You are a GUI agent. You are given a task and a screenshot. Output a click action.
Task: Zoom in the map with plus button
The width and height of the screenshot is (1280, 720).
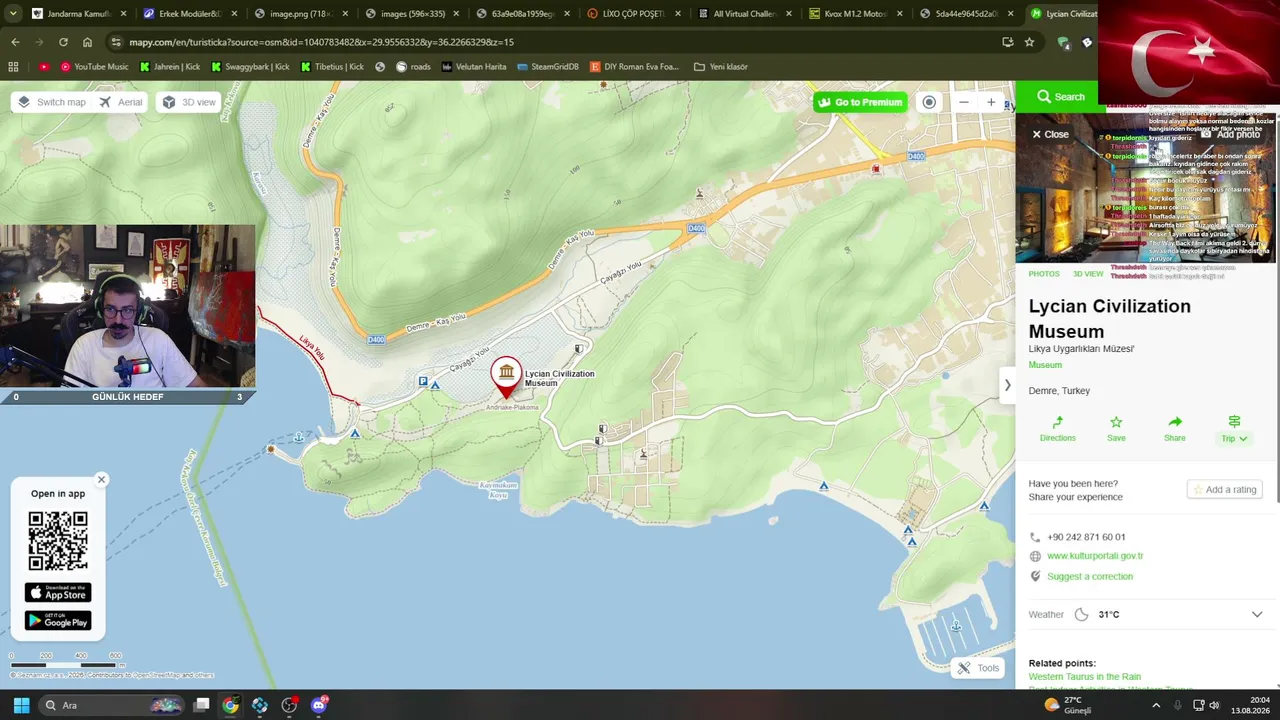tap(991, 102)
